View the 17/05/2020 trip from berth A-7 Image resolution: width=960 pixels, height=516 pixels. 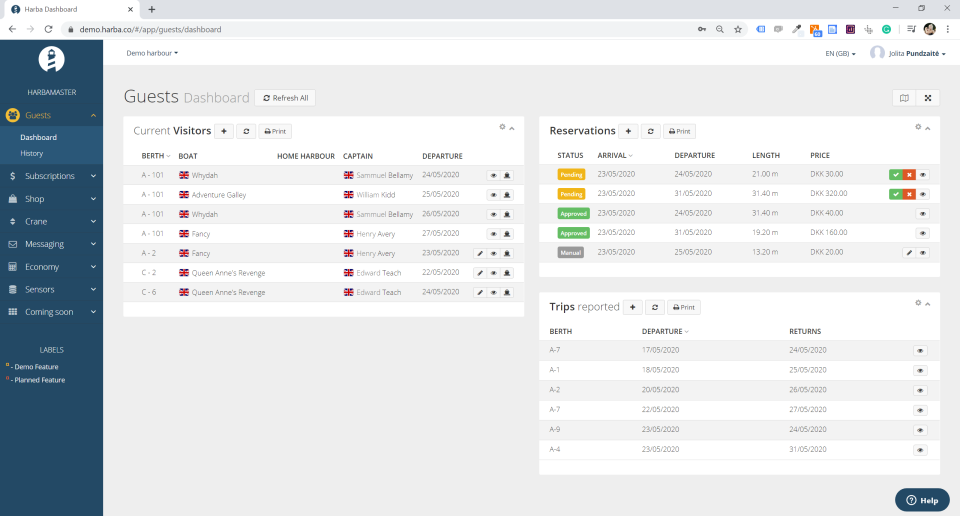[920, 351]
